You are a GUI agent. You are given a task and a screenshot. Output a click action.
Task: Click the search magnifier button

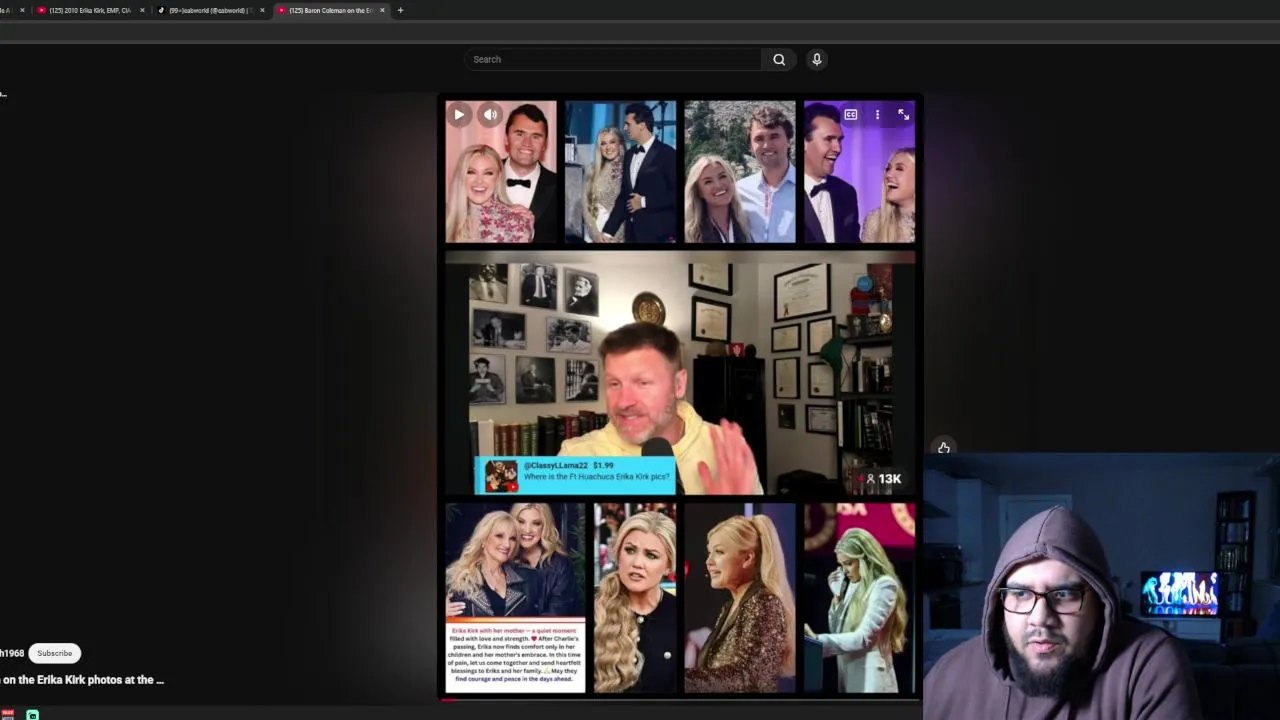point(779,59)
